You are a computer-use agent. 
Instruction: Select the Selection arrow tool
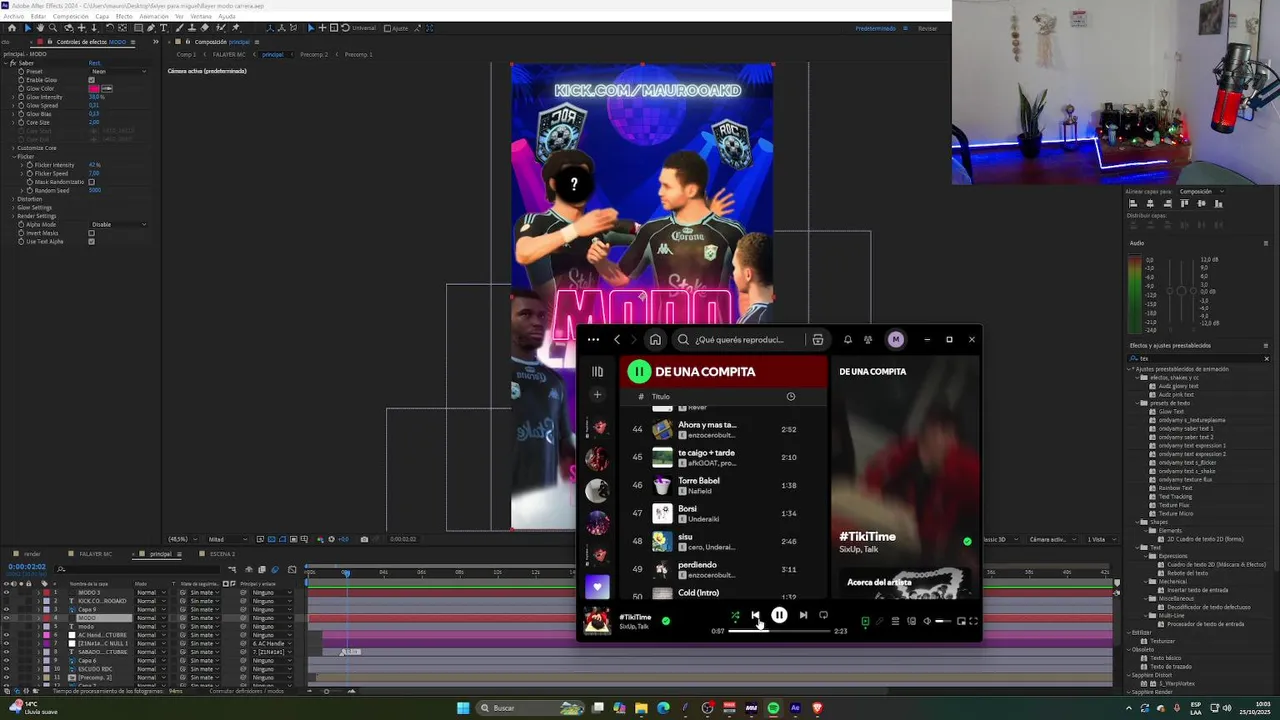[x=28, y=28]
